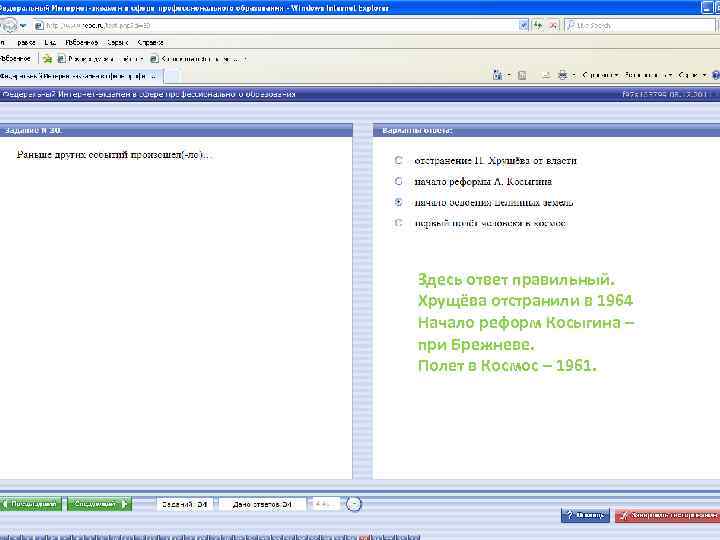Open the 'Избранное' menu in menu bar

82,42
